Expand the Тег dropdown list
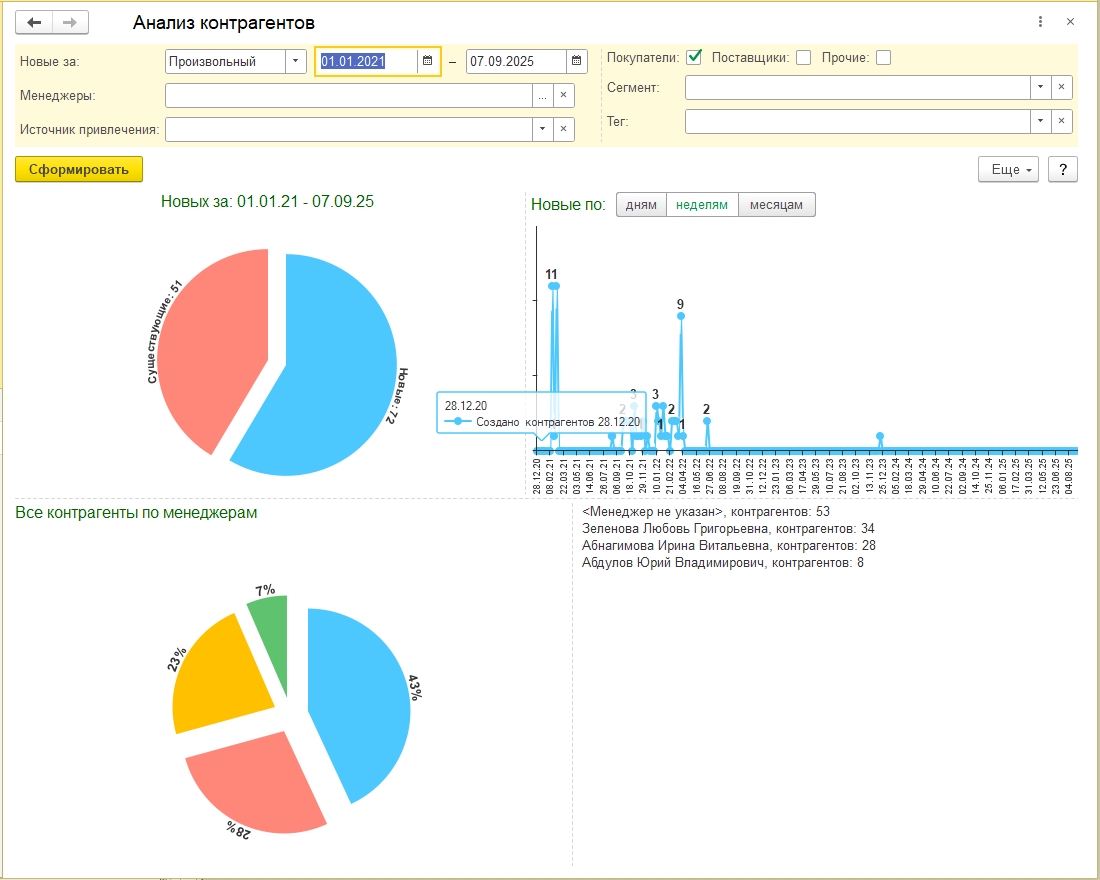The width and height of the screenshot is (1100, 880). [1040, 121]
